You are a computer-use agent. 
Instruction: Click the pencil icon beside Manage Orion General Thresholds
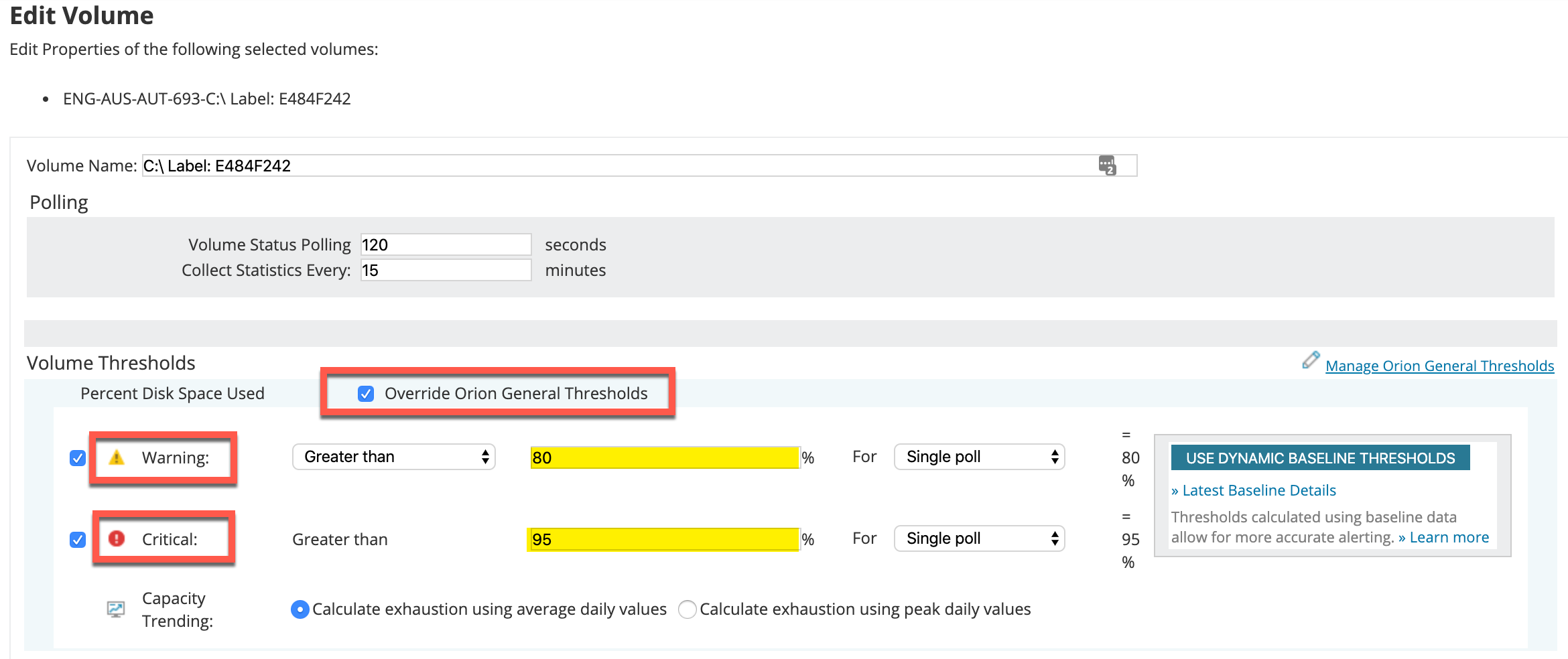[x=1311, y=360]
